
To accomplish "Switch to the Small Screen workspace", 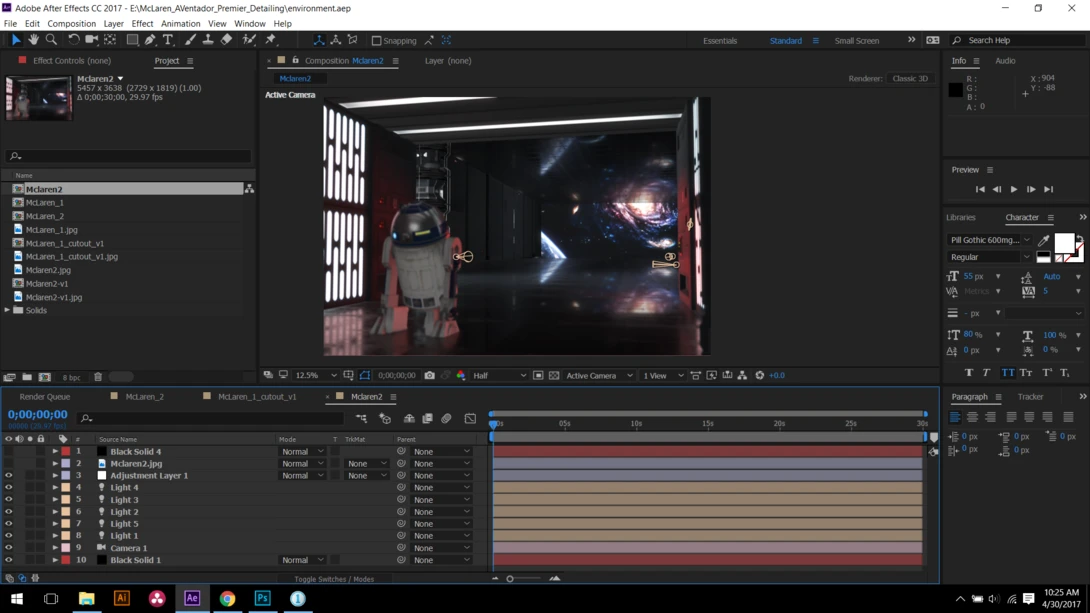I will (x=856, y=41).
